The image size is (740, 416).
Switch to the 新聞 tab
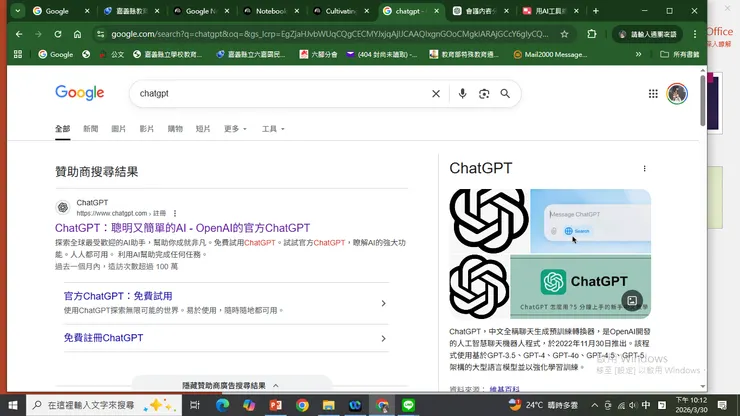[91, 129]
